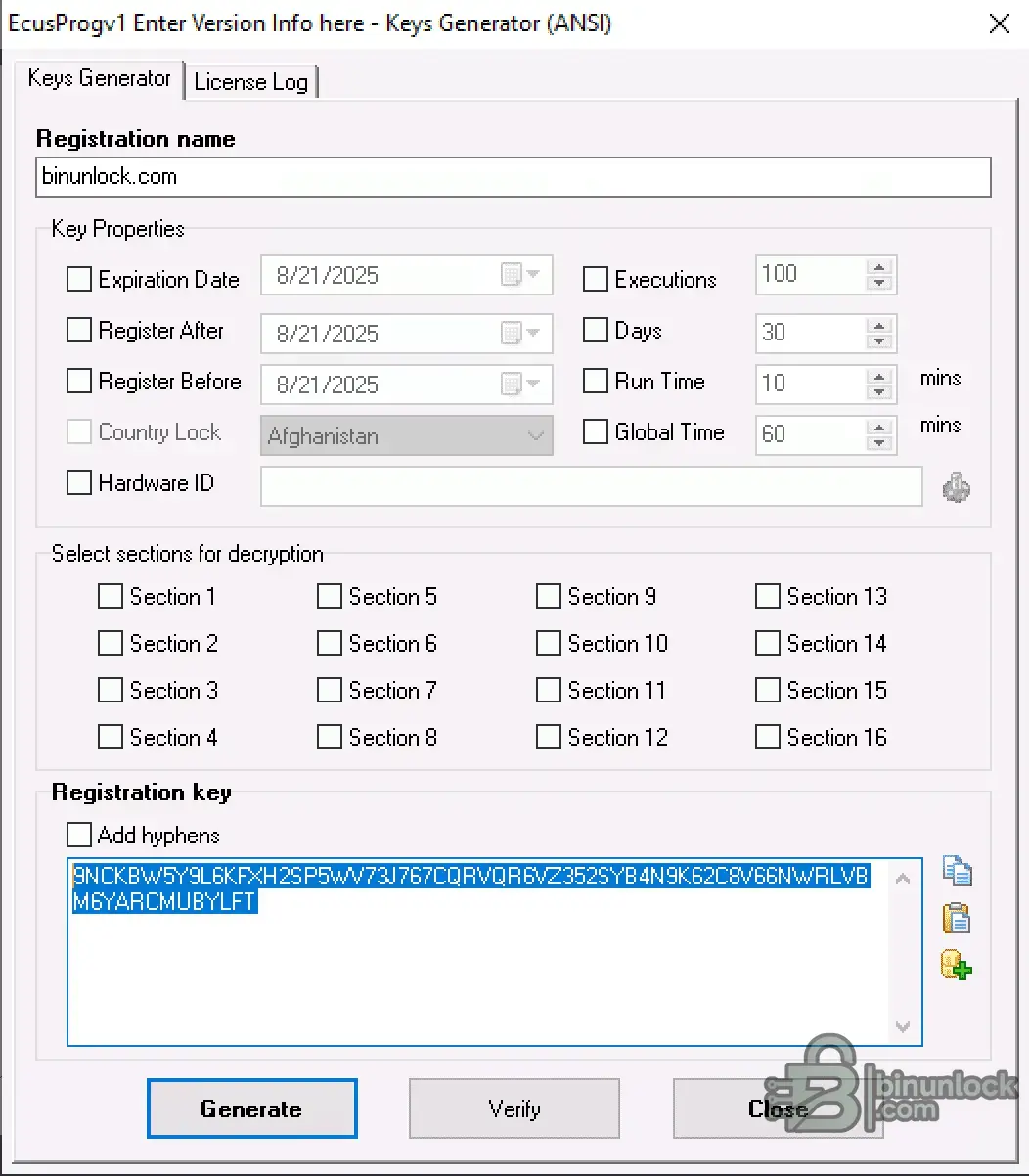1029x1176 pixels.
Task: Enable the Executions limit checkbox
Action: 596,279
